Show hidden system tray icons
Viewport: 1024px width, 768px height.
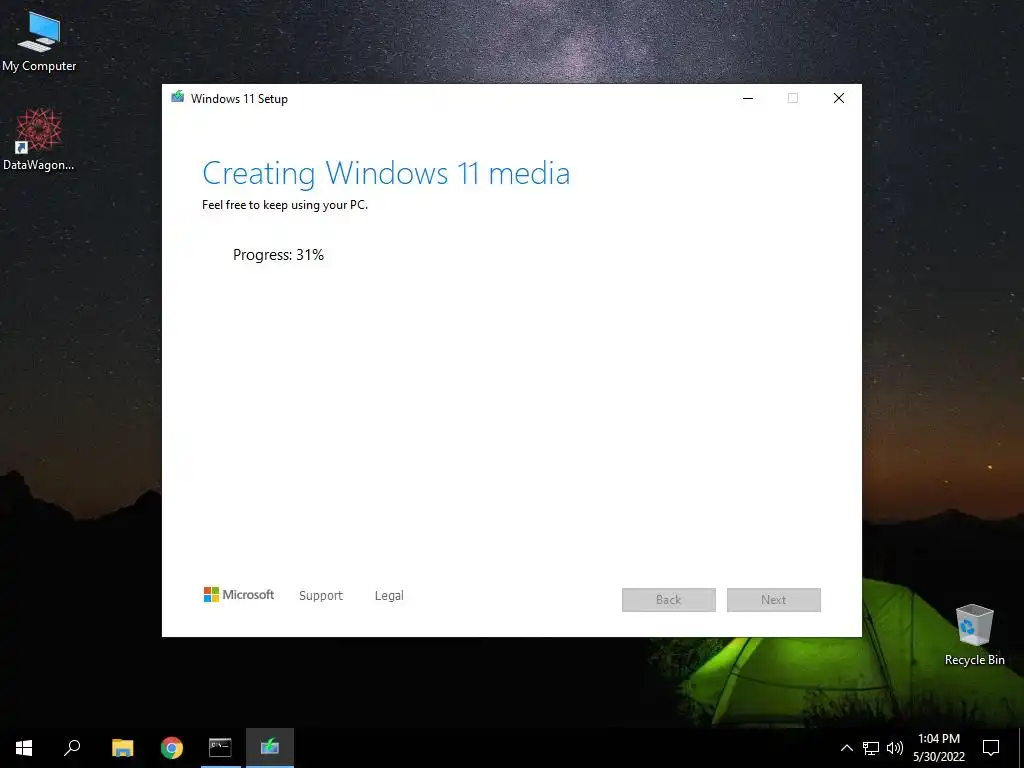(x=846, y=748)
